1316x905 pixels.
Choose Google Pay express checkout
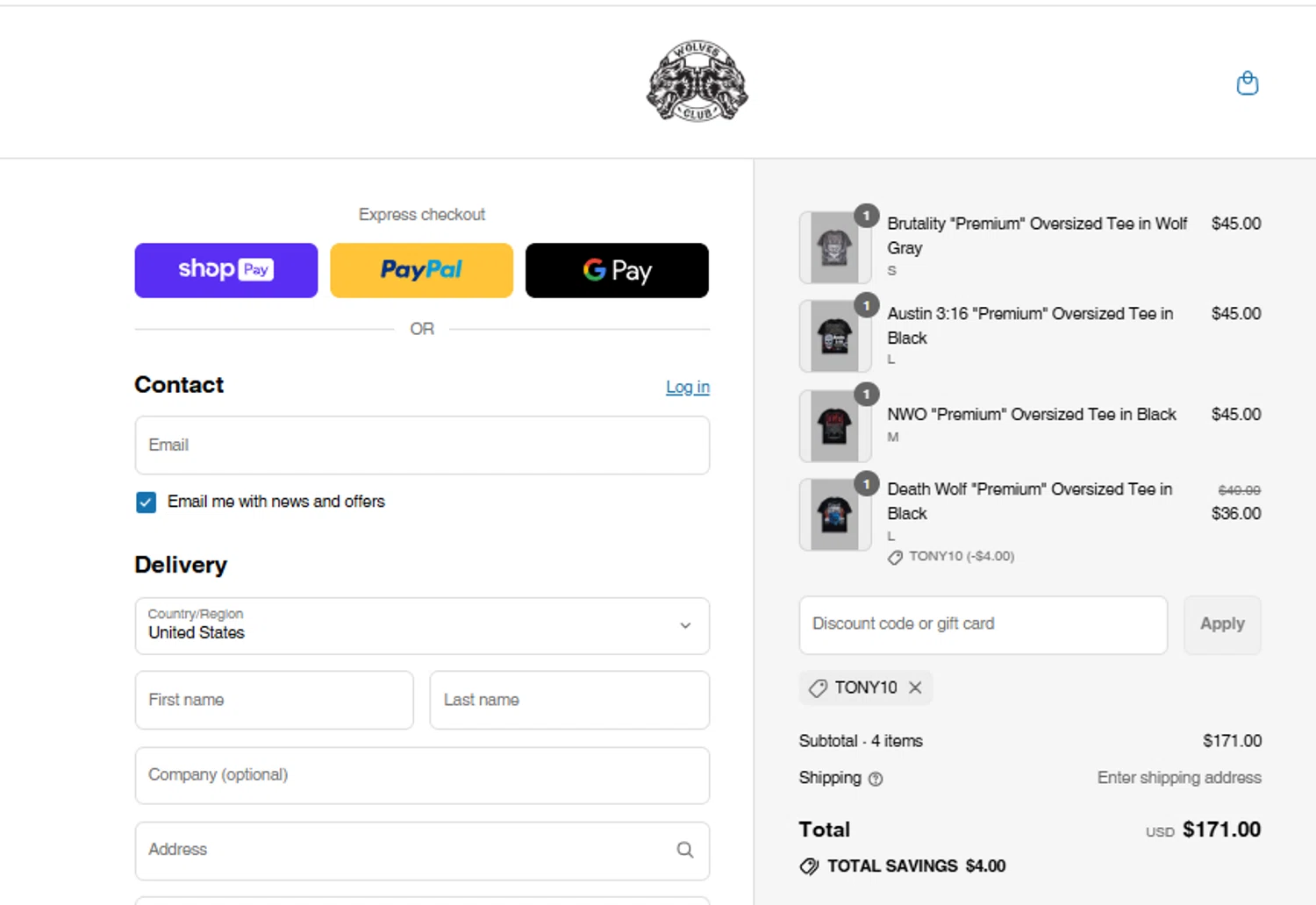(x=617, y=270)
